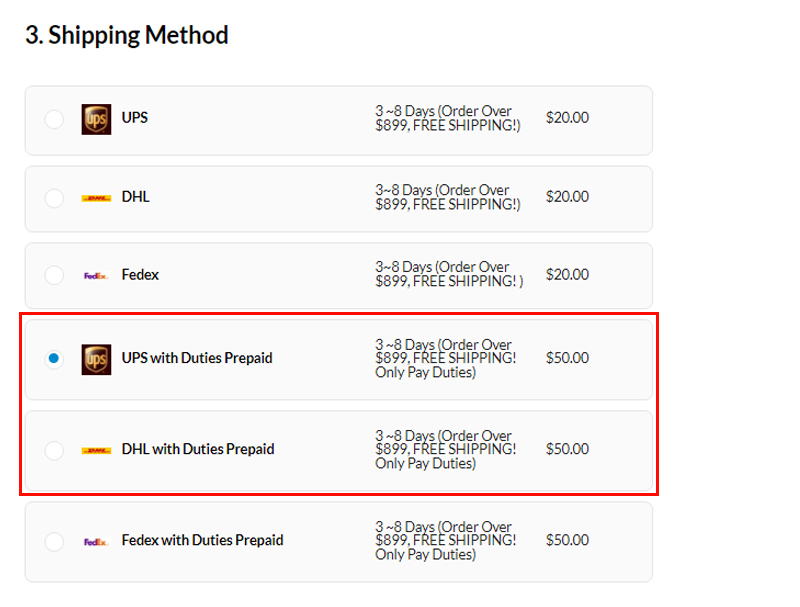Screen dimensions: 800x607
Task: Click $50.00 price for Fedex Duties Prepaid
Action: [567, 540]
